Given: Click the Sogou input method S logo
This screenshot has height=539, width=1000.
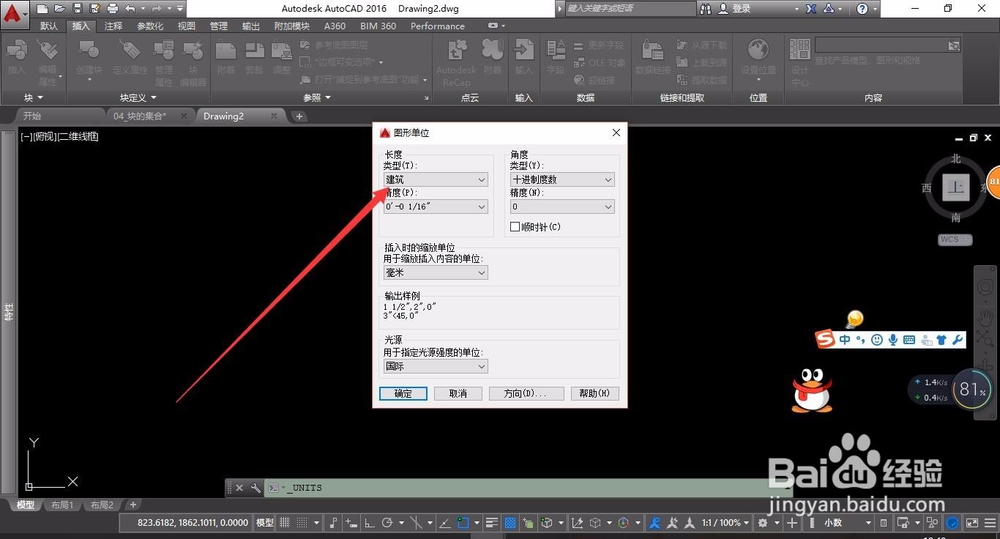Looking at the screenshot, I should [x=825, y=339].
